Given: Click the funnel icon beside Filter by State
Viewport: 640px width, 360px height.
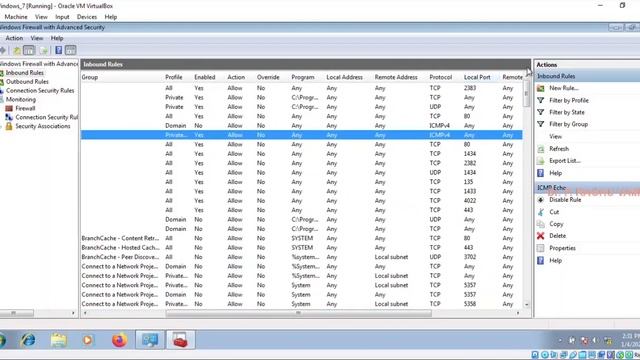Looking at the screenshot, I should (541, 112).
